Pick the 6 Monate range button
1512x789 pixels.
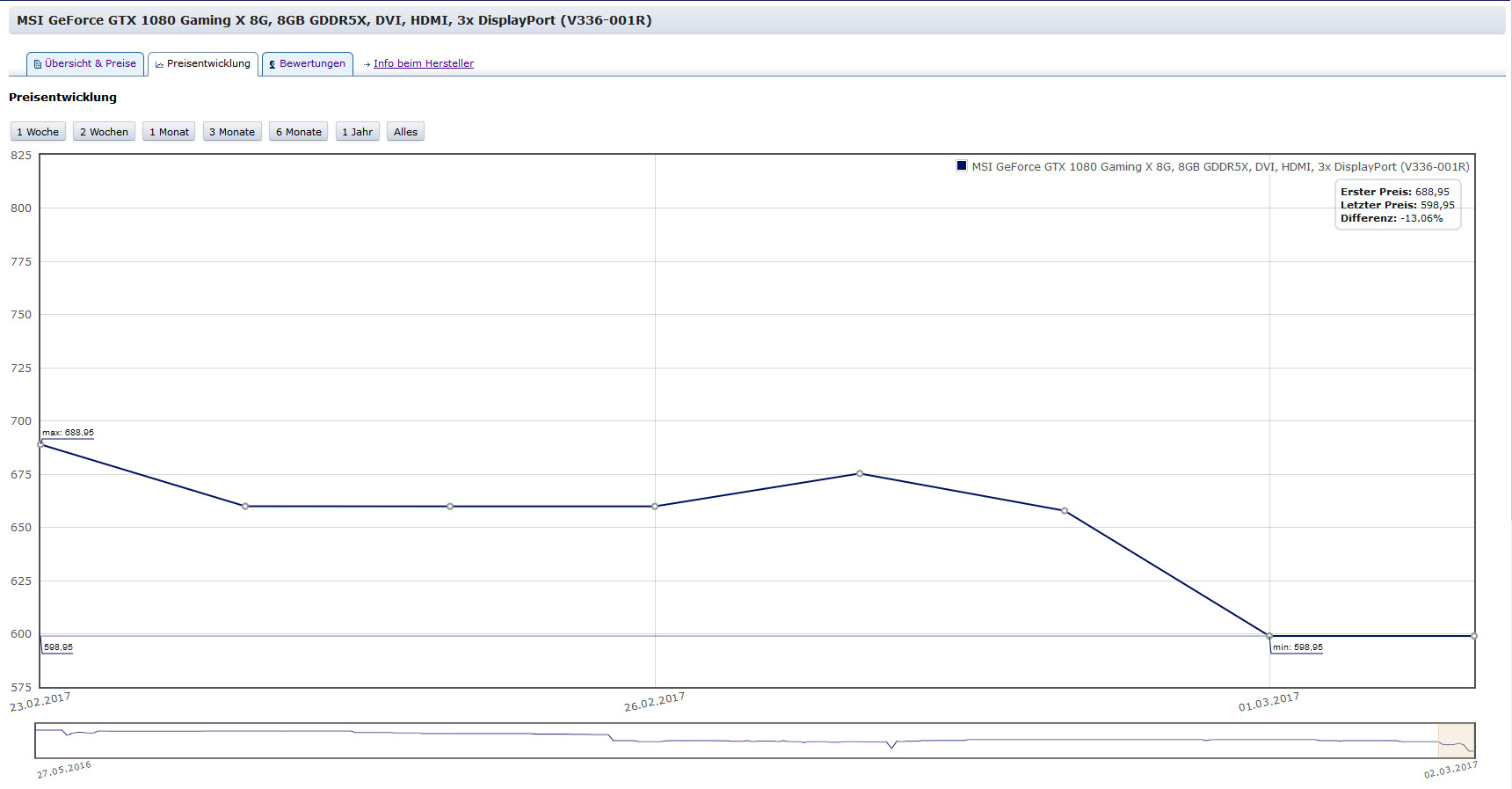[299, 132]
